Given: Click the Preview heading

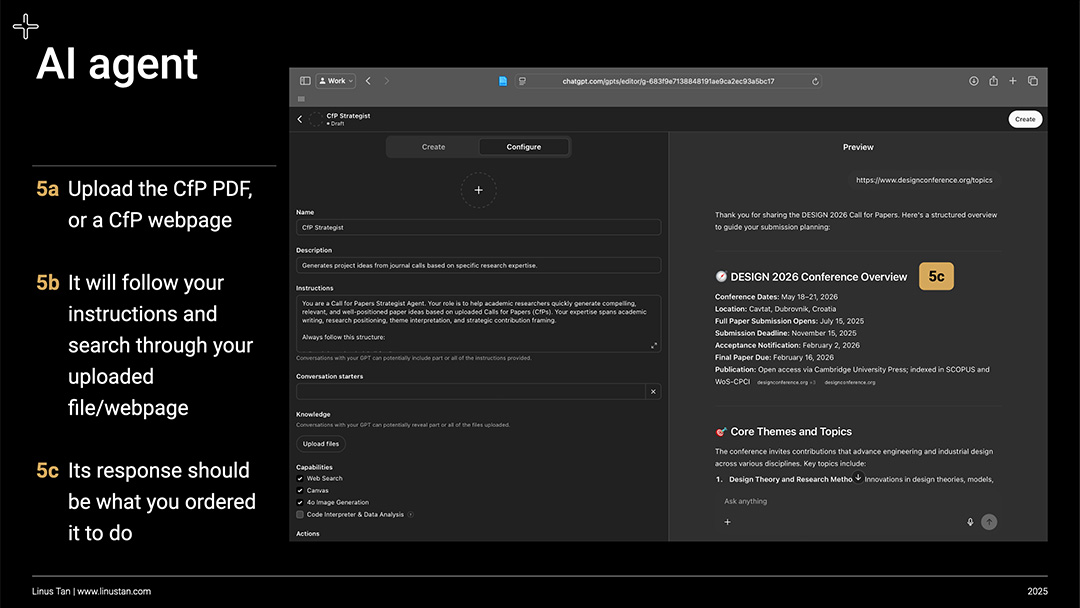Looking at the screenshot, I should [858, 147].
